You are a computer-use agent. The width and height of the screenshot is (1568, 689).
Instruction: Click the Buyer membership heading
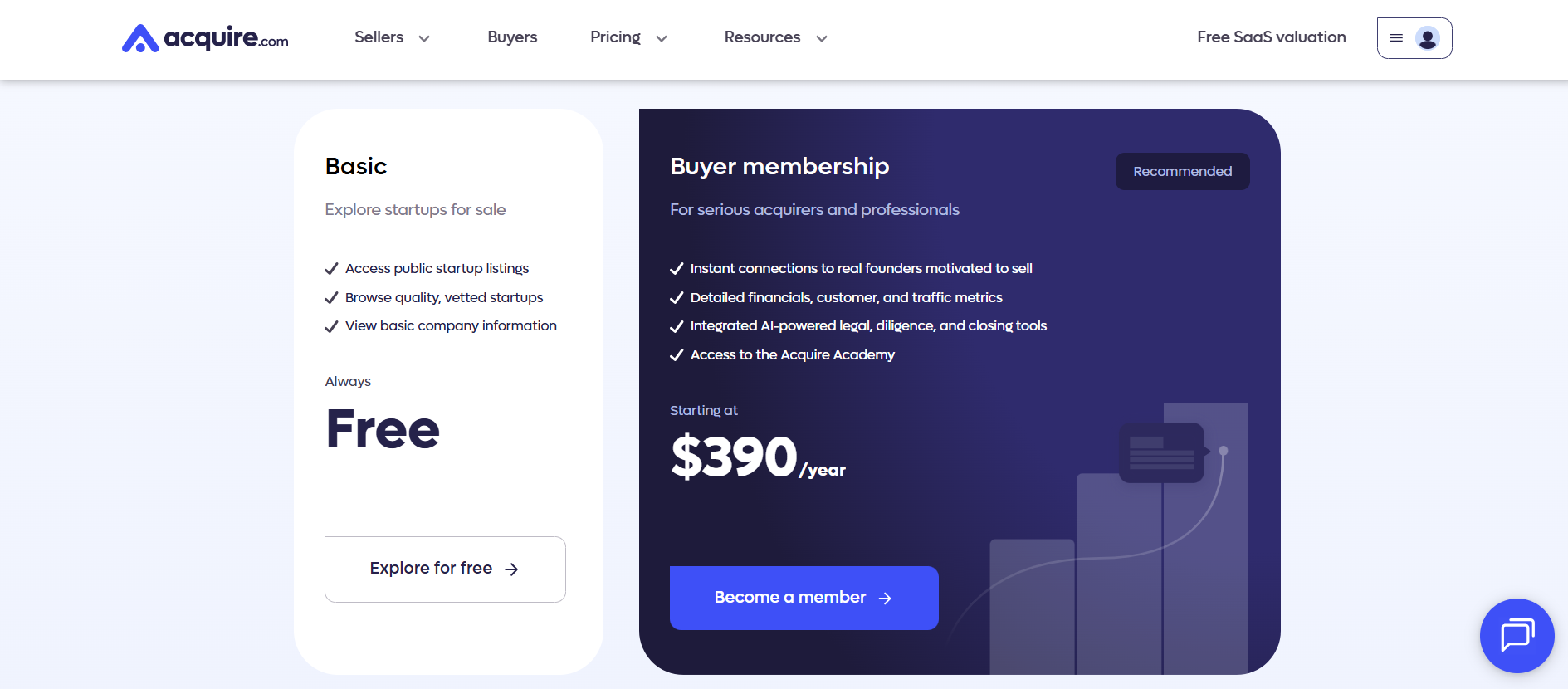[x=779, y=167]
